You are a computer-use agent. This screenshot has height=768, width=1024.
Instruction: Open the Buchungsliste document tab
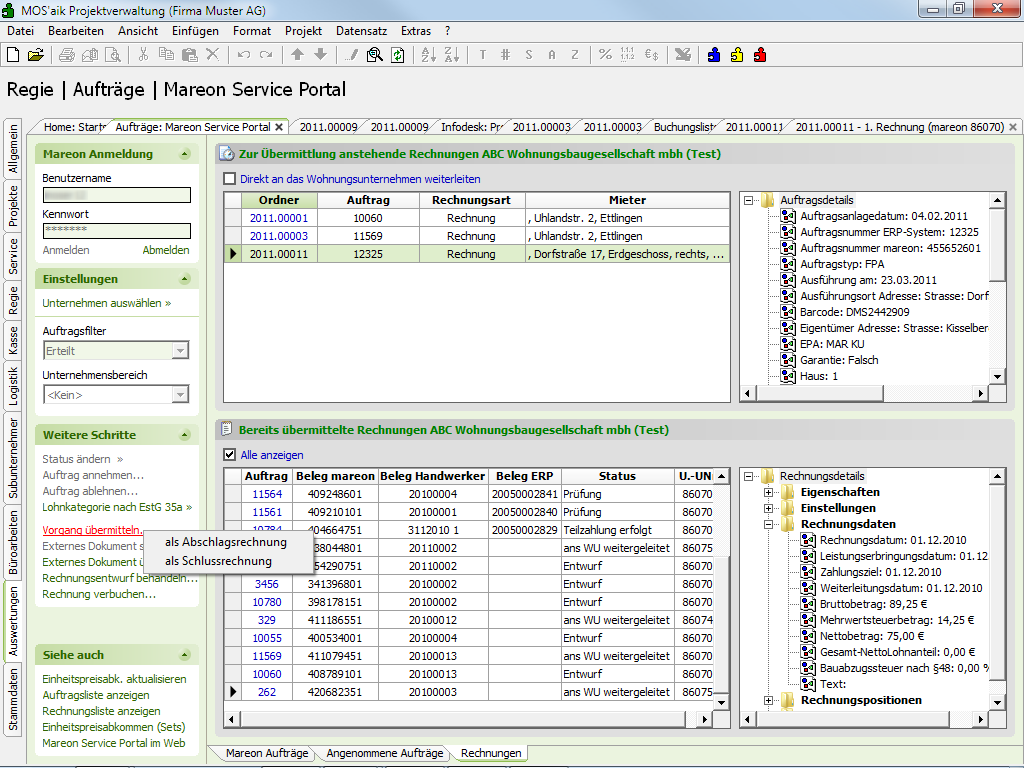point(685,127)
